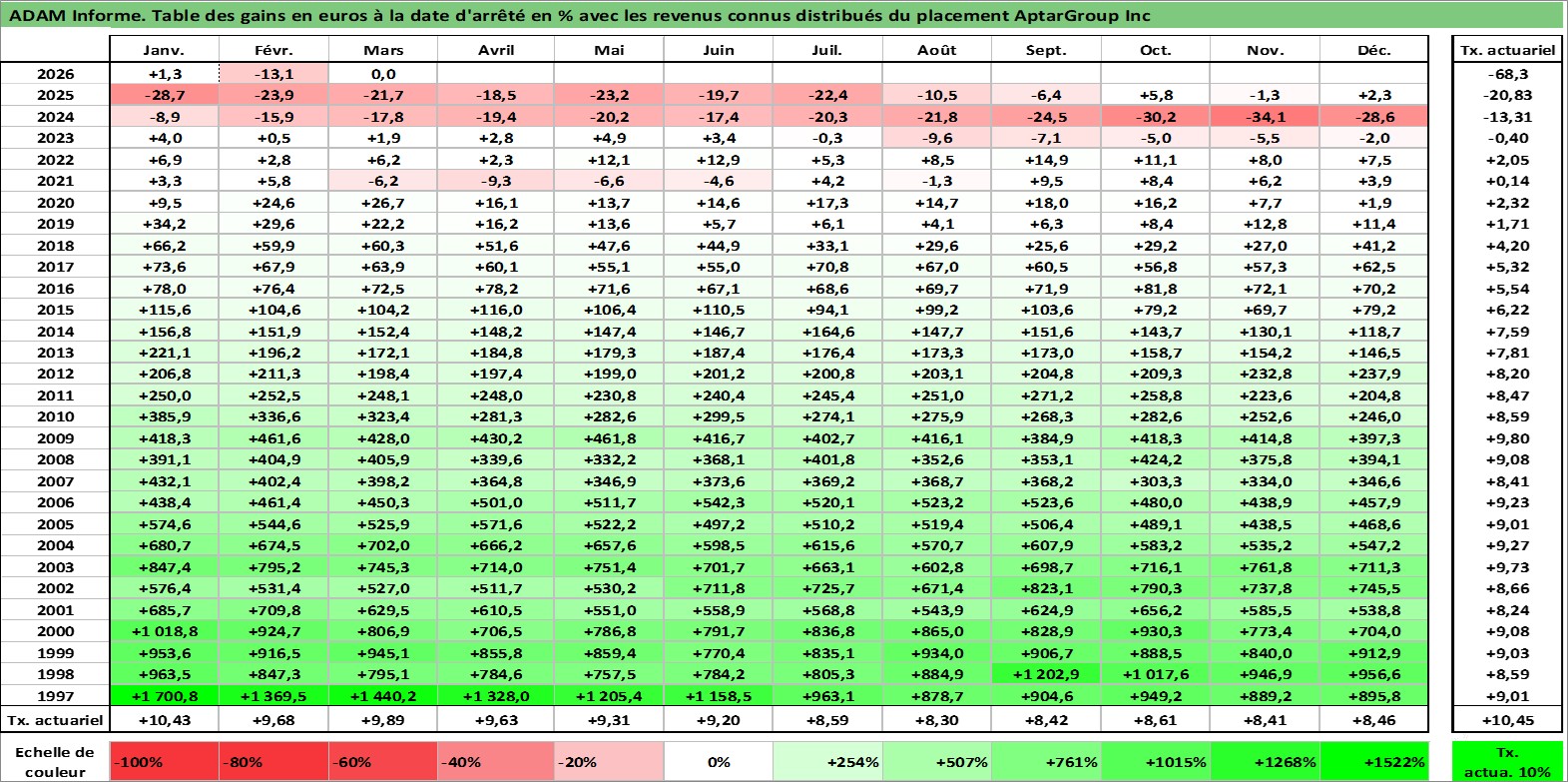The width and height of the screenshot is (1568, 782).
Task: Click the -60% color scale swatch
Action: click(x=383, y=761)
